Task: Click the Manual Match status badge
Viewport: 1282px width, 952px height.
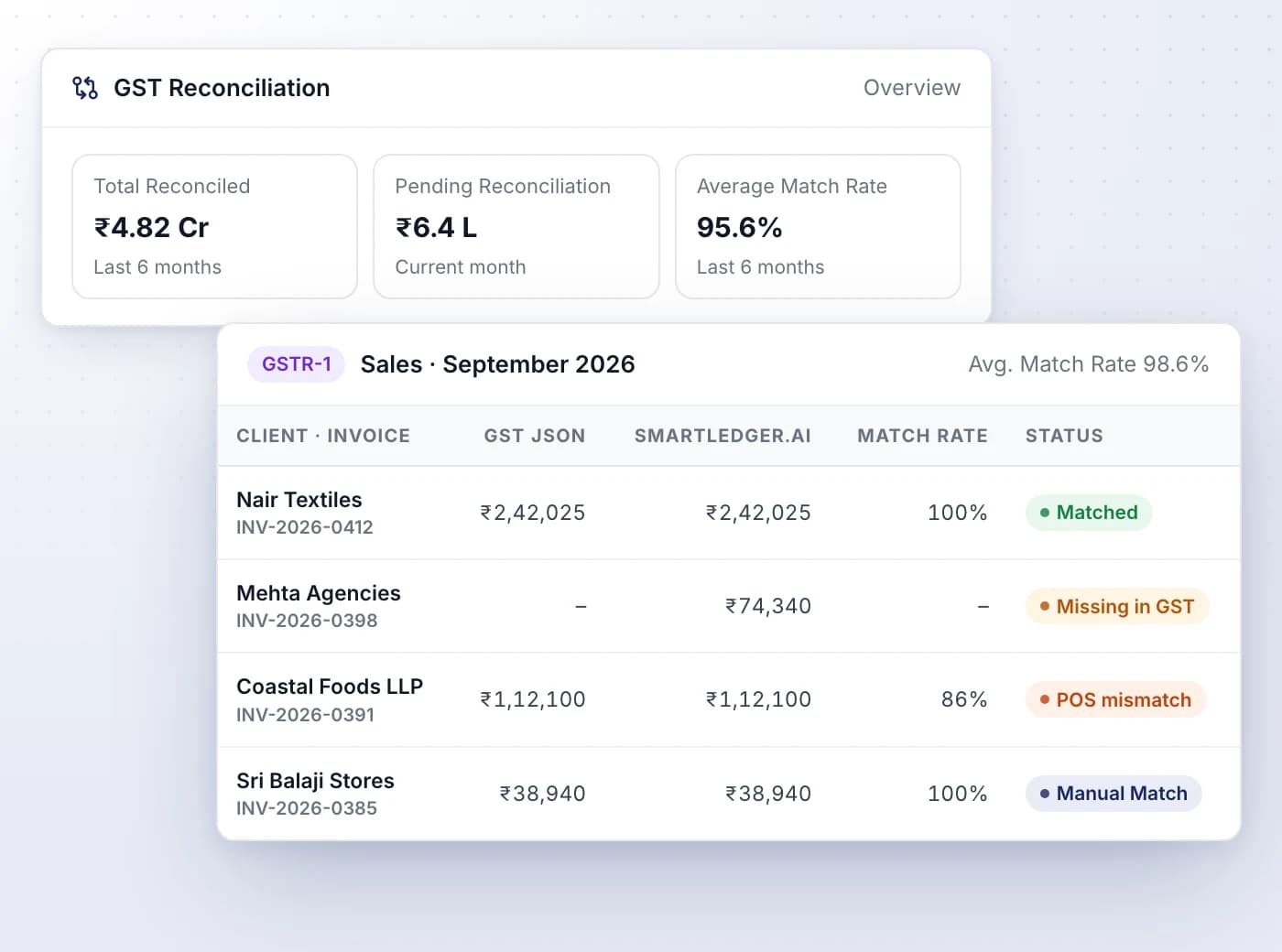Action: (1114, 794)
